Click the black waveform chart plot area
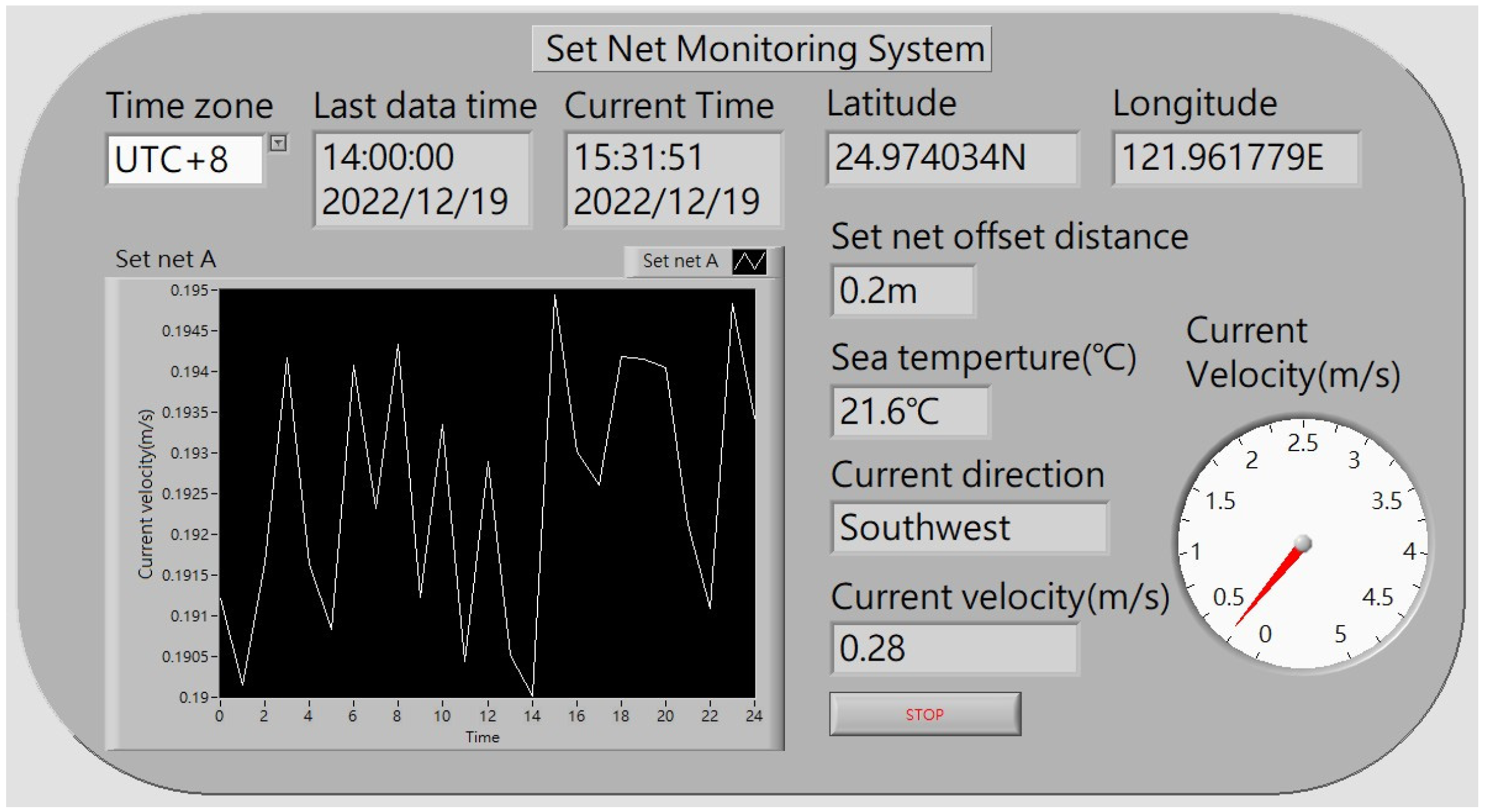The image size is (1485, 812). pos(489,495)
